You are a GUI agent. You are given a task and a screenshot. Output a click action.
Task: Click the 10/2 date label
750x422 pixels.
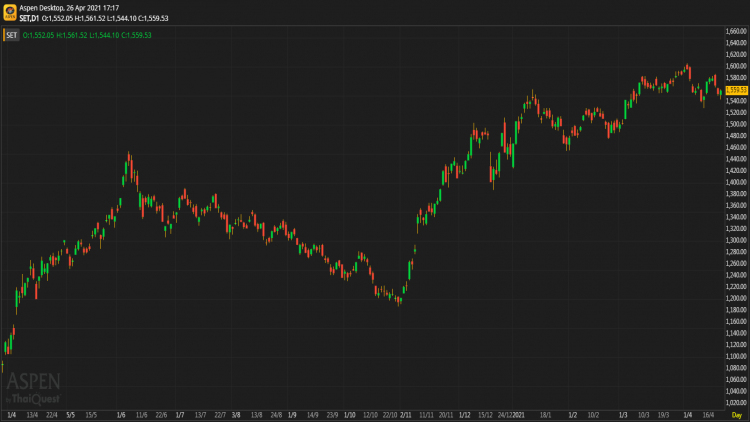[x=593, y=415]
